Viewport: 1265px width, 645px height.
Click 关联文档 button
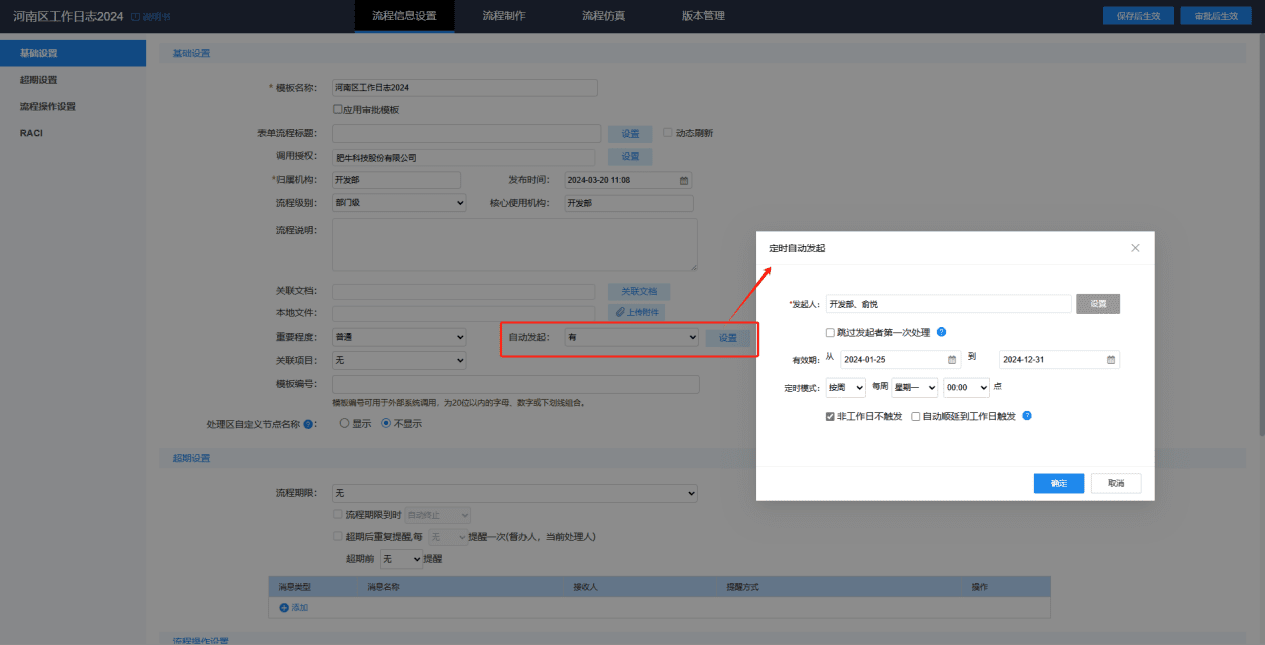(x=639, y=291)
